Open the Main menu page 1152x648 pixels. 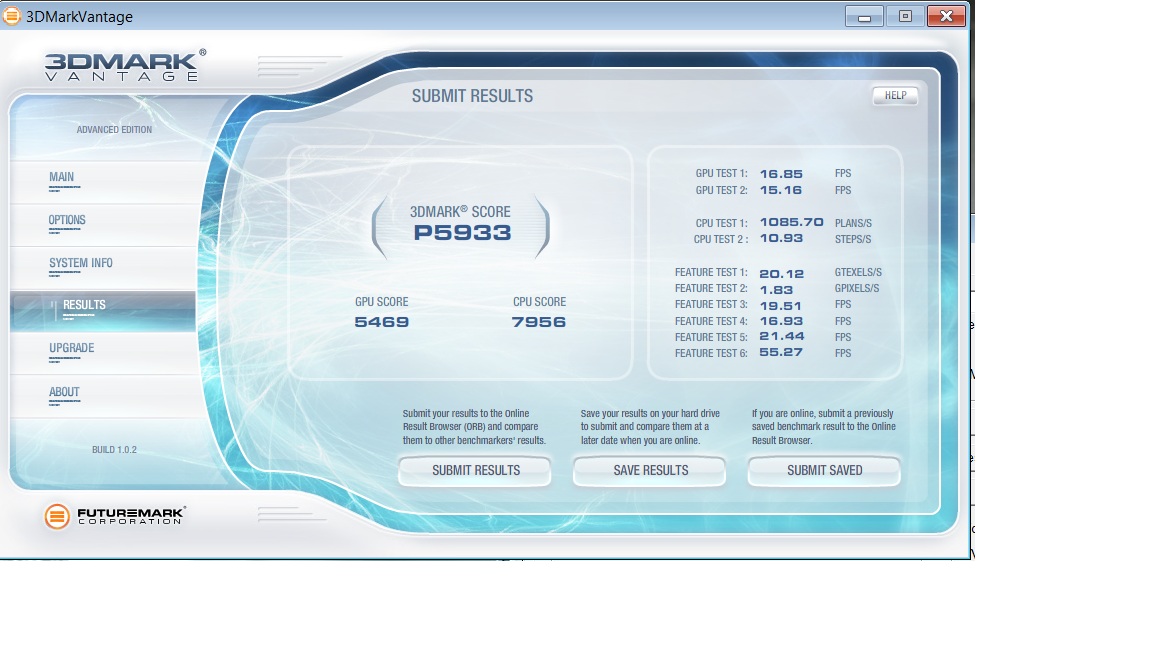tap(103, 181)
